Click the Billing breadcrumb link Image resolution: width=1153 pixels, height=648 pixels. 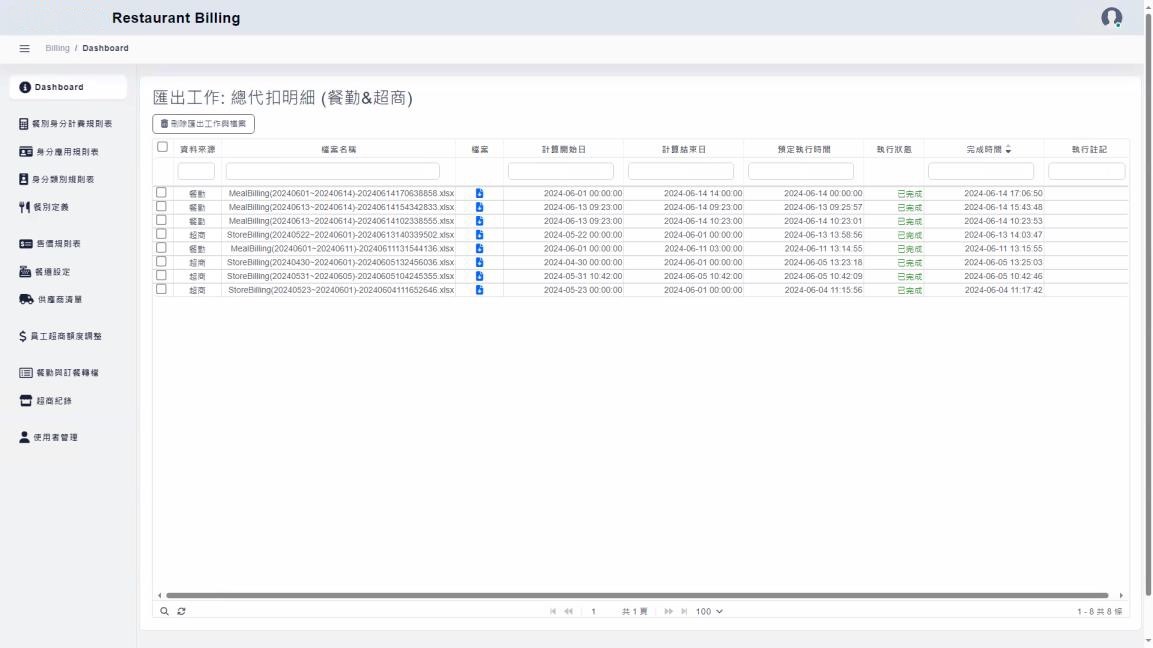pos(57,48)
